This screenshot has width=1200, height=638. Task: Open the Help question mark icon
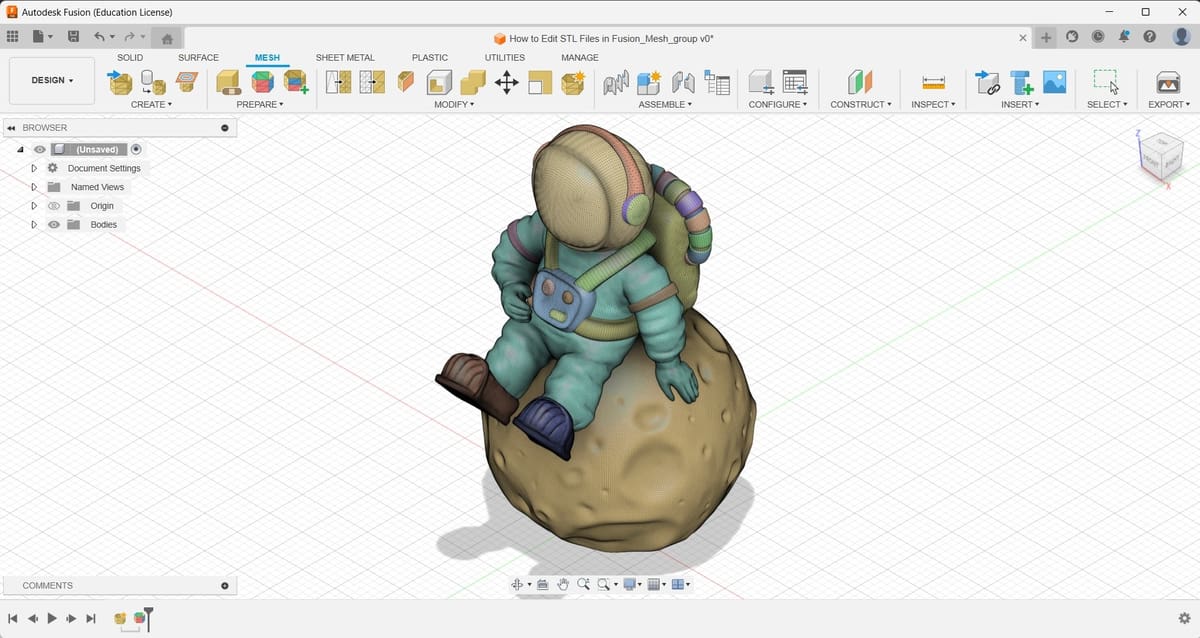pos(1150,37)
